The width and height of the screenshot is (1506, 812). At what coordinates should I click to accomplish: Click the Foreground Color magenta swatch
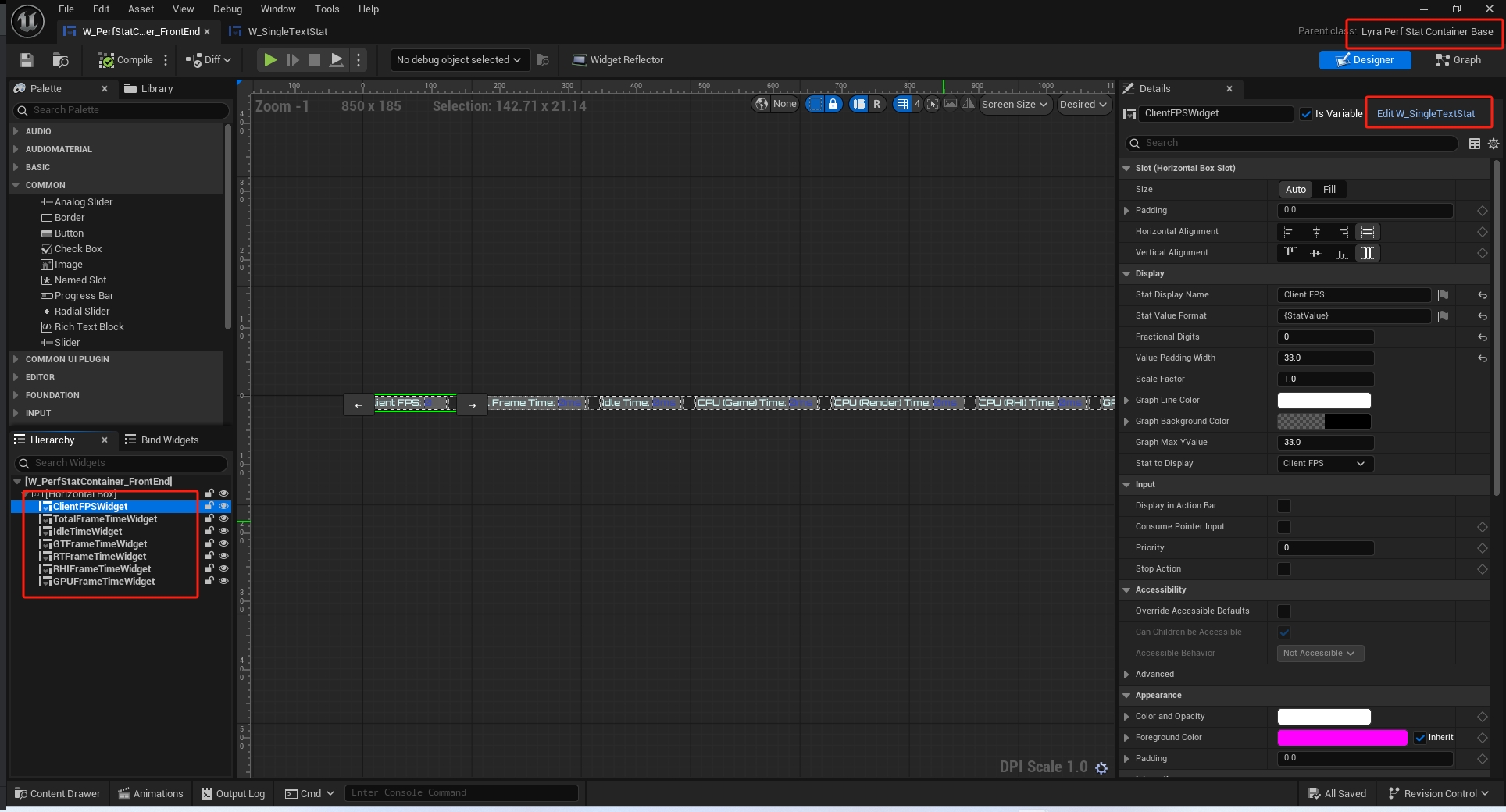(x=1341, y=738)
